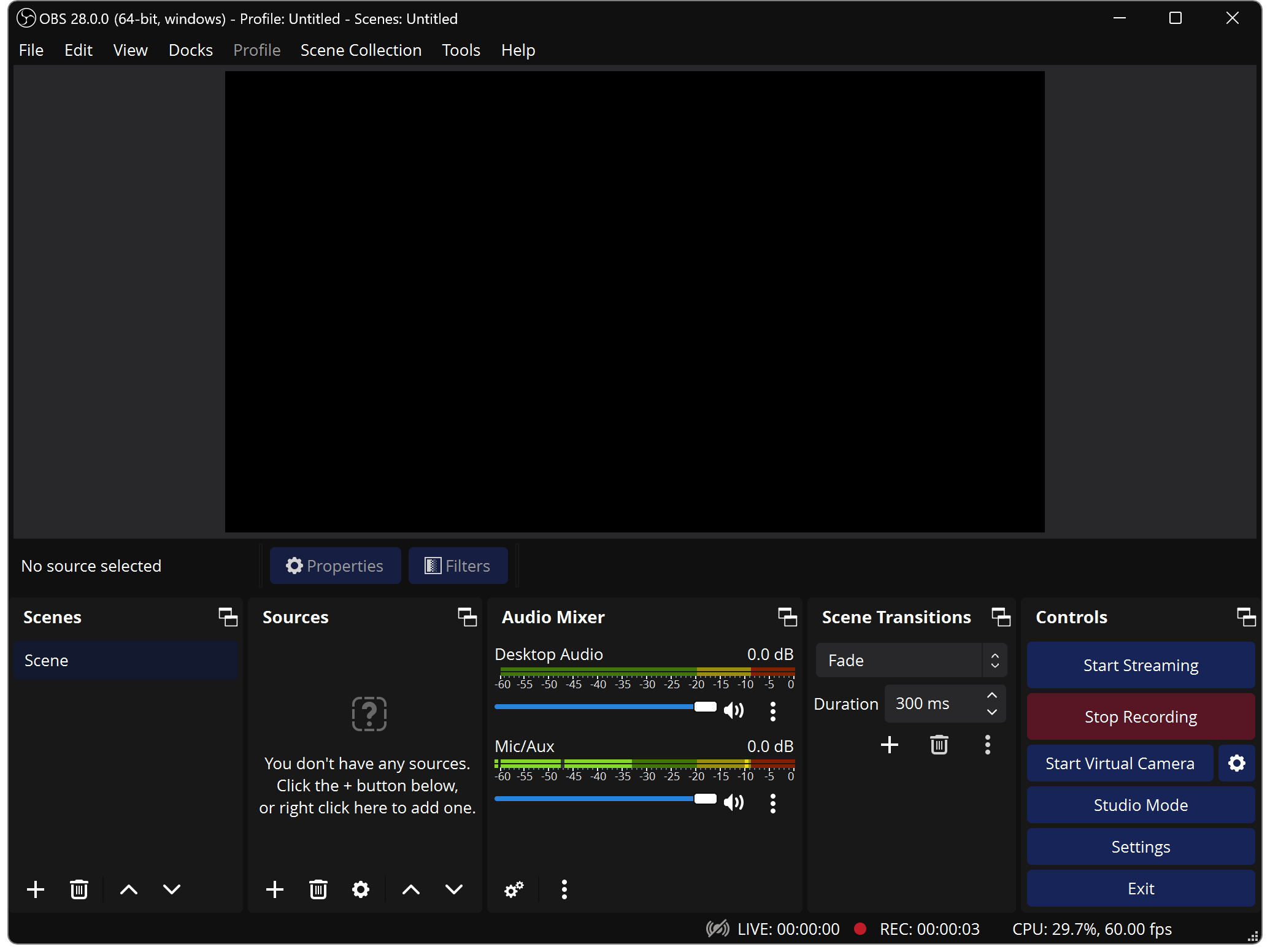Viewport: 1270px width, 952px height.
Task: Open Desktop Audio options via three-dot menu
Action: [x=772, y=710]
